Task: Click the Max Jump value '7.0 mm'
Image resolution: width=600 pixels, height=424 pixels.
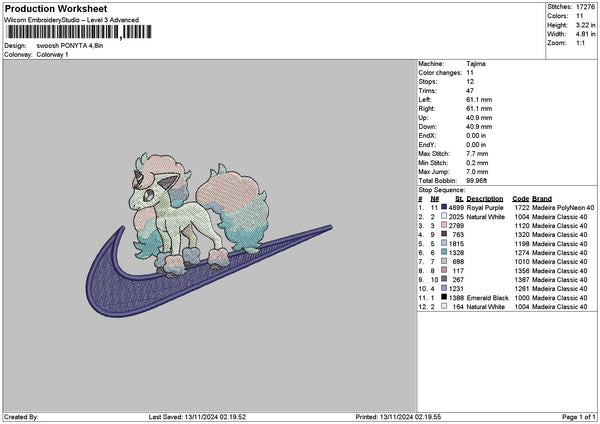Action: click(x=477, y=172)
